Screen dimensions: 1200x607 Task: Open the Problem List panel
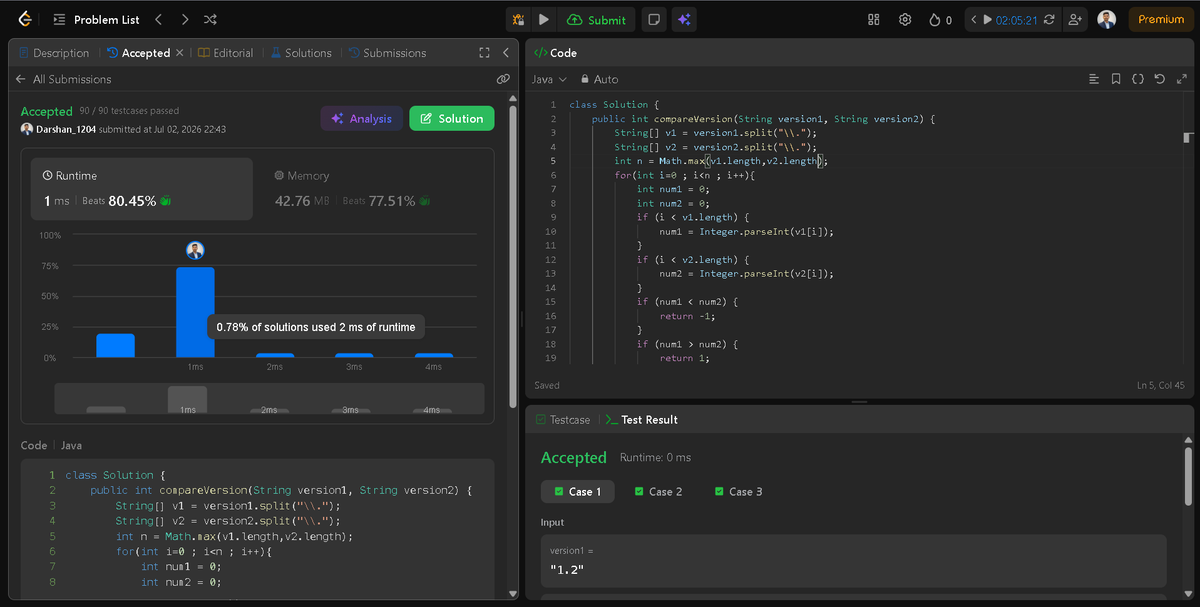(x=96, y=20)
